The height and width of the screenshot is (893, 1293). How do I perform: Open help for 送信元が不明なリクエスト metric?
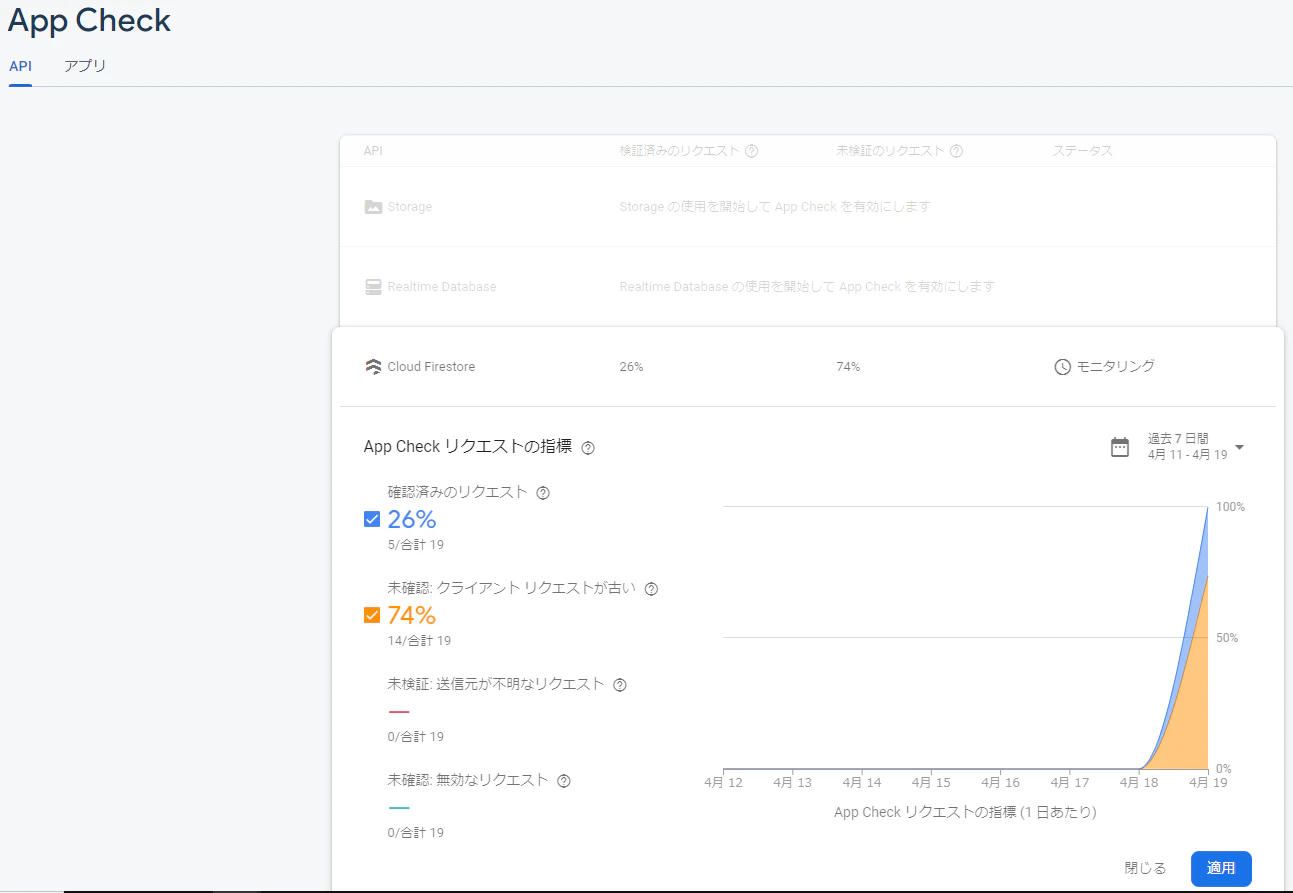point(620,685)
